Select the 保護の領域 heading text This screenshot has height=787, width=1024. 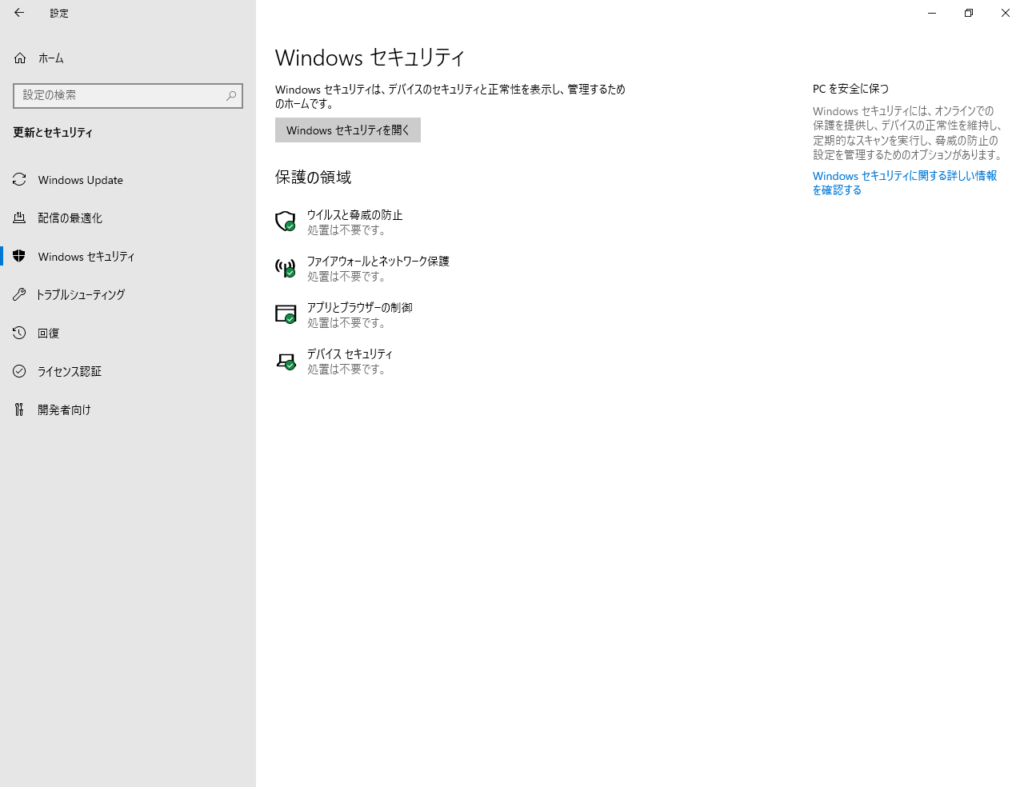pyautogui.click(x=313, y=177)
